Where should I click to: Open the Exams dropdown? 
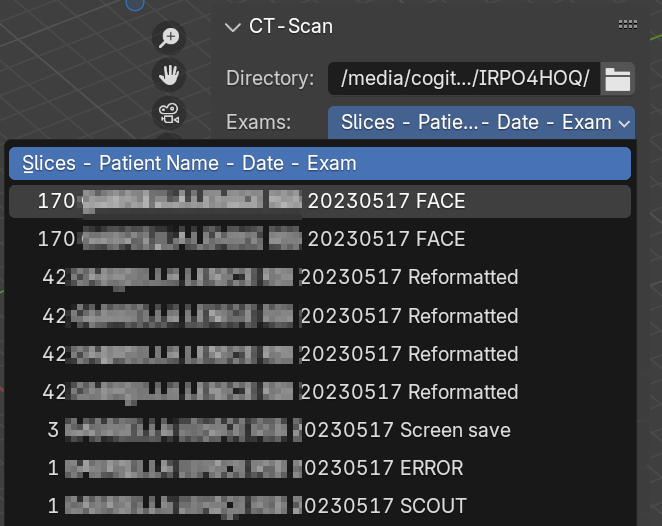tap(481, 122)
